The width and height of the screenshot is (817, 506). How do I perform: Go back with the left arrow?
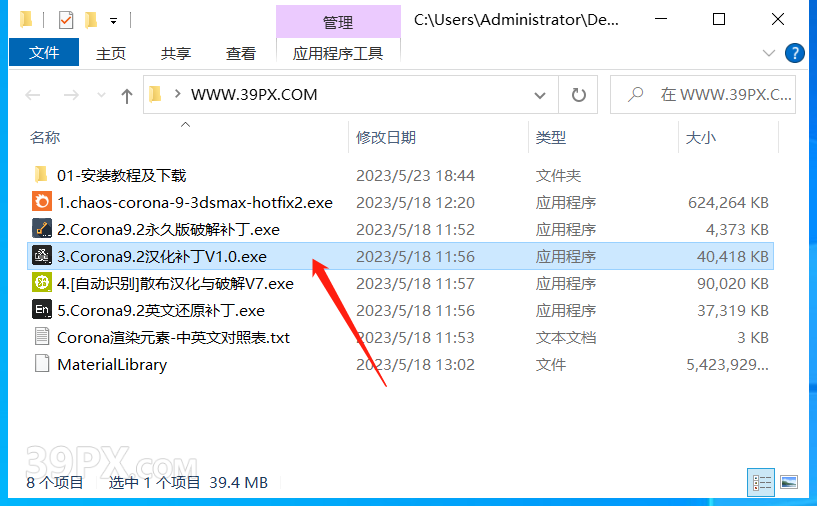(x=33, y=95)
